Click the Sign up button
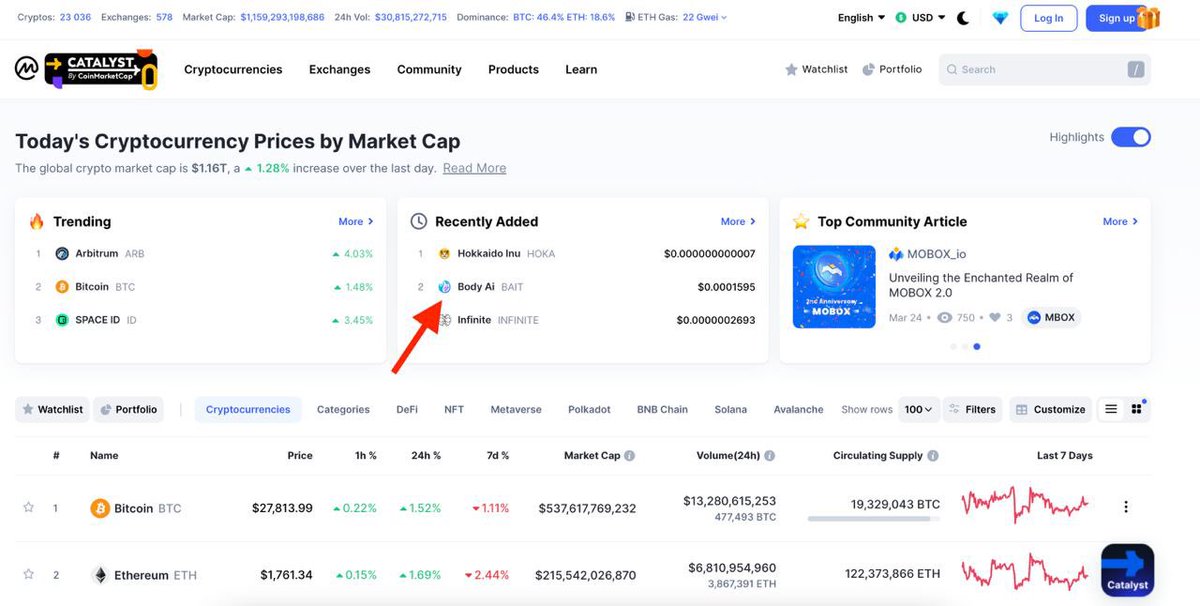The height and width of the screenshot is (606, 1200). coord(1116,18)
